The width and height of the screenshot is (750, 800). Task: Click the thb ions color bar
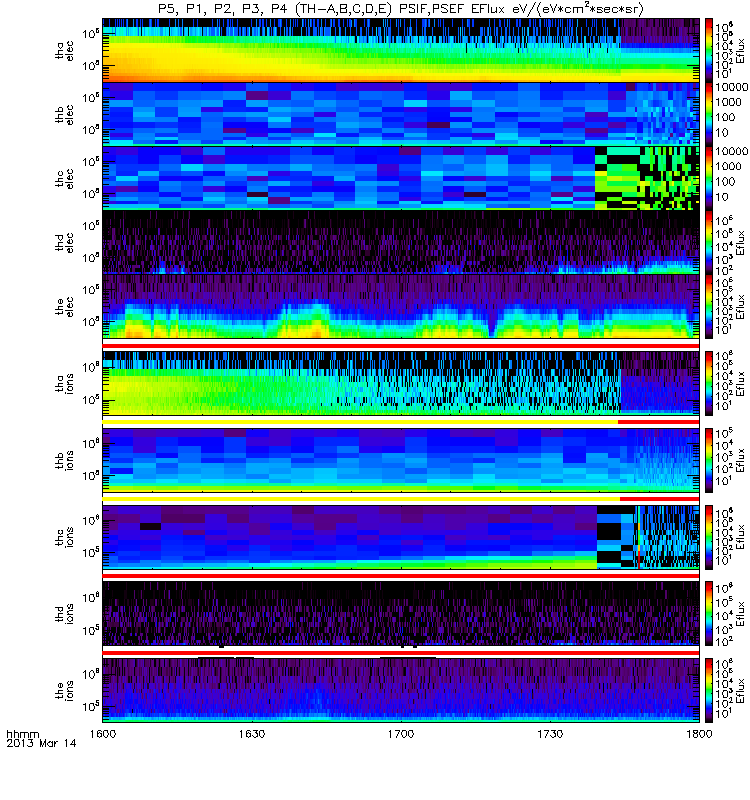709,460
